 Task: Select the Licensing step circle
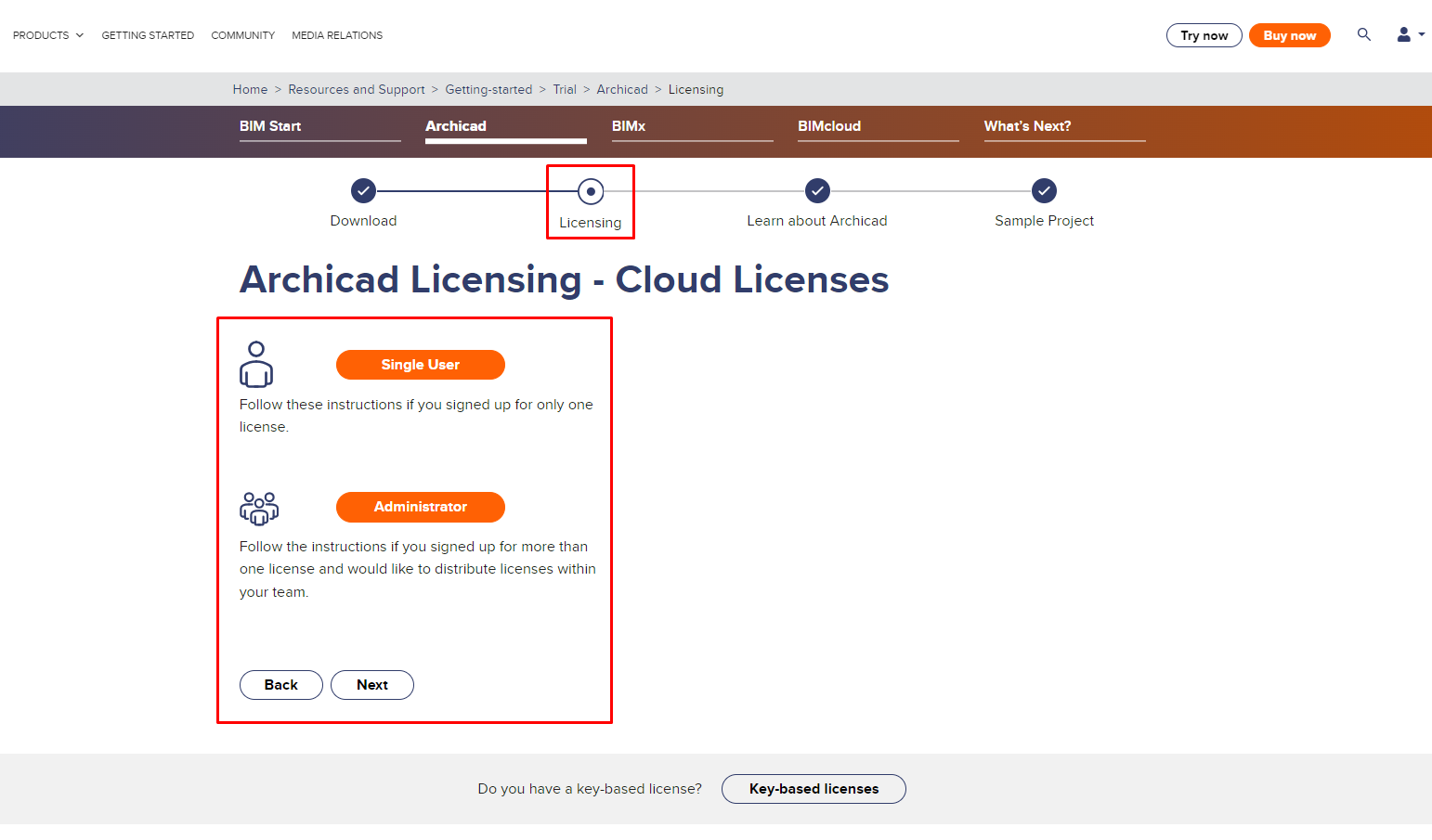[x=591, y=191]
